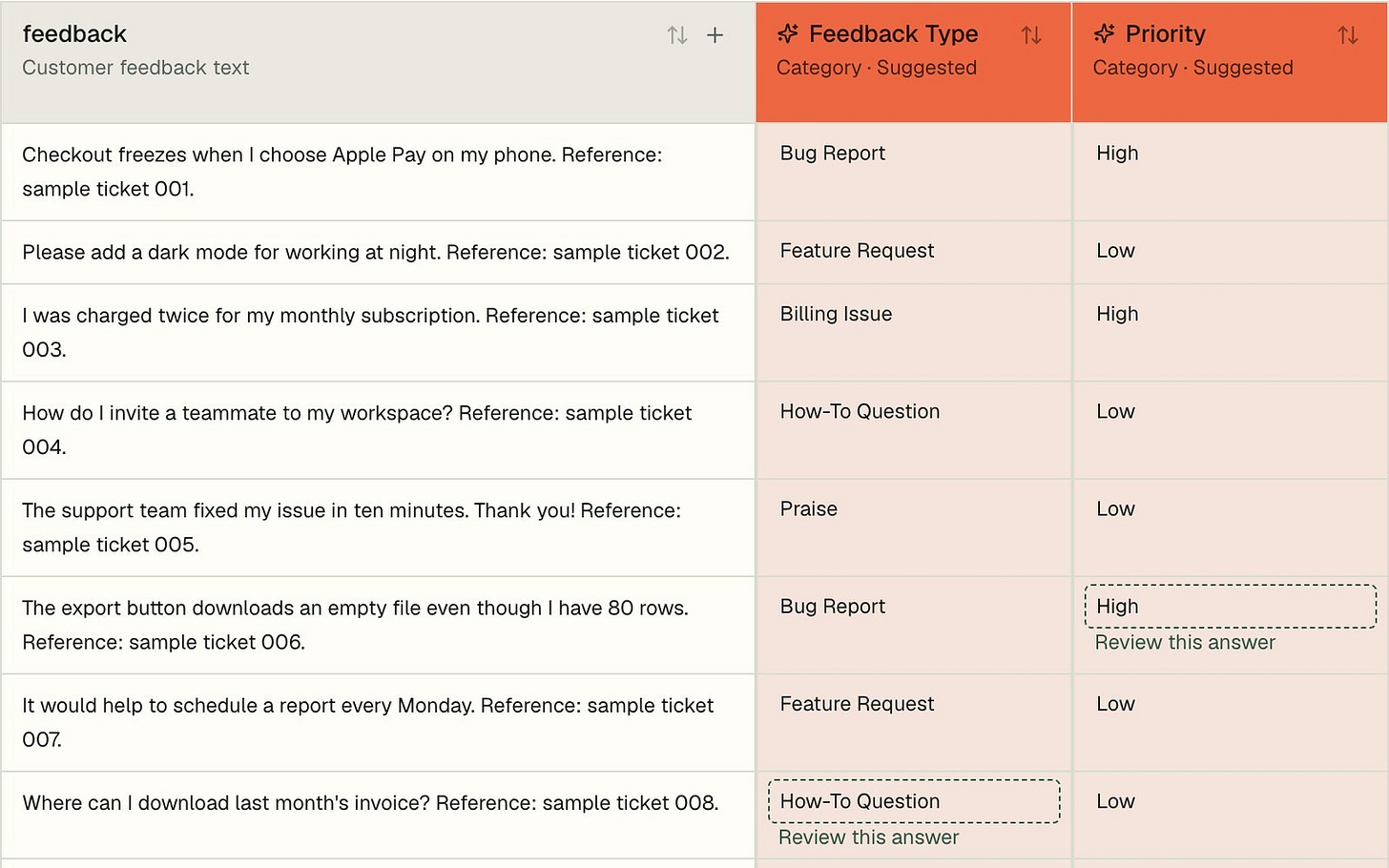Select the schedule report every Monday feedback
This screenshot has height=868, width=1389.
378,722
